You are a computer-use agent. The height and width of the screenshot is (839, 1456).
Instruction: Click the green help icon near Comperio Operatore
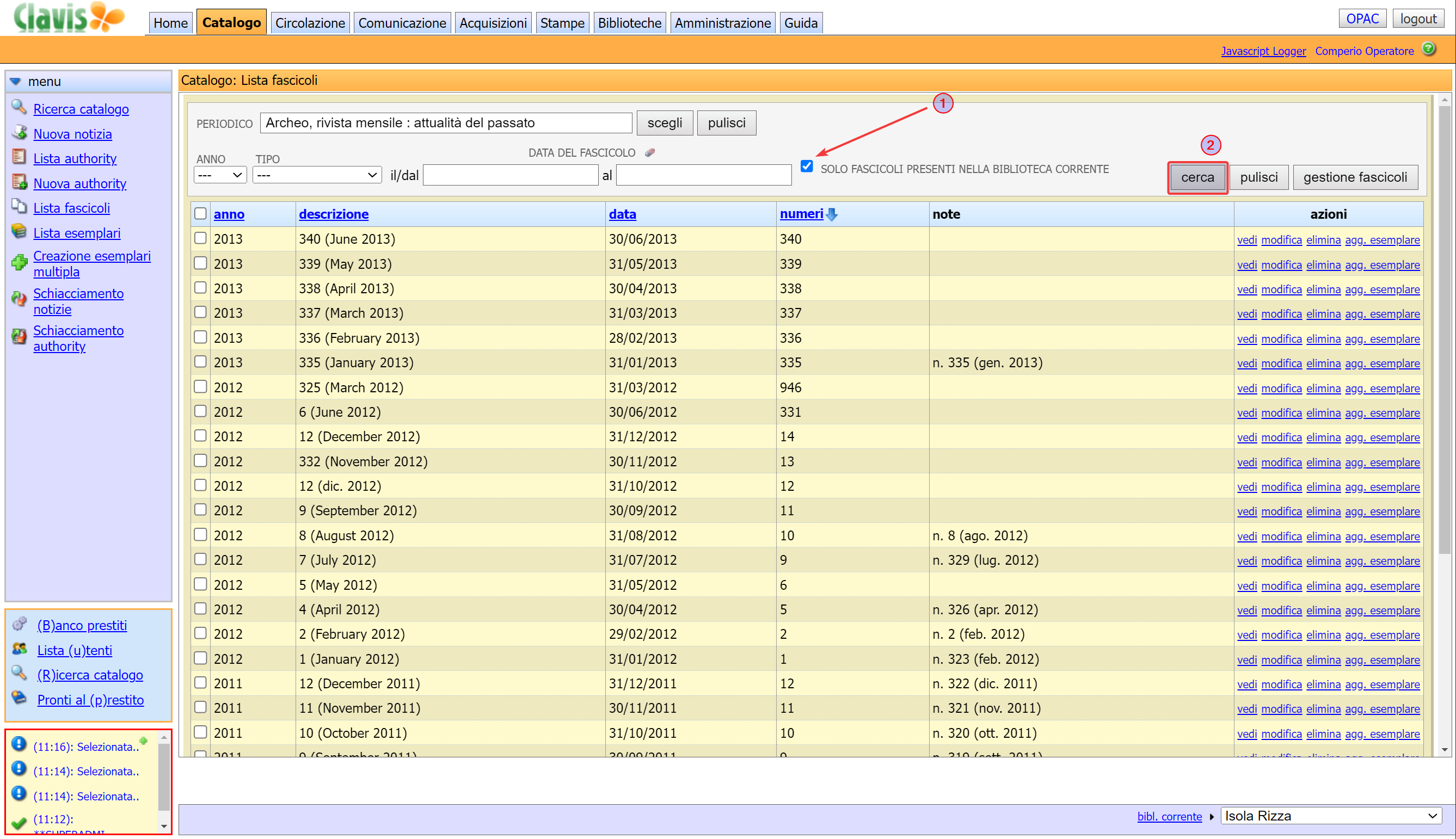1428,50
